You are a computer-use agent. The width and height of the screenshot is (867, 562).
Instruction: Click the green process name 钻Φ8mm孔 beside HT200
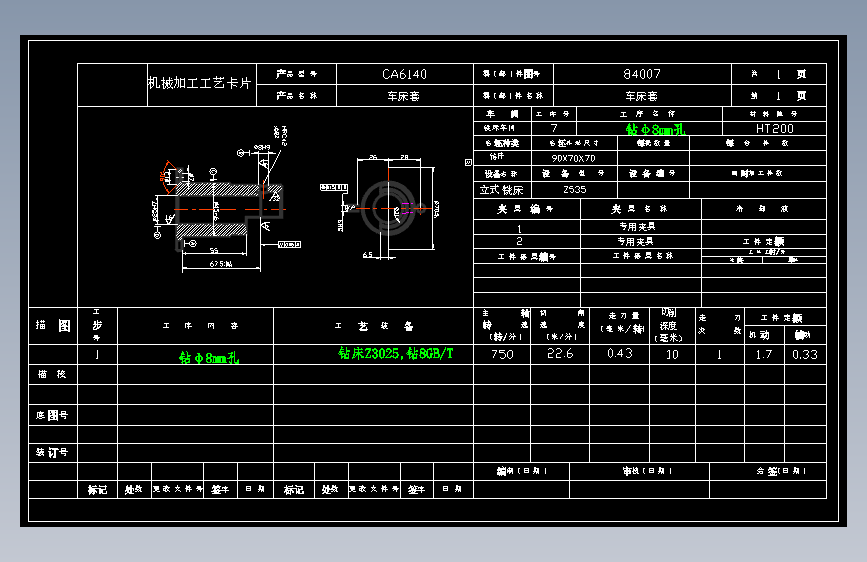pyautogui.click(x=656, y=129)
